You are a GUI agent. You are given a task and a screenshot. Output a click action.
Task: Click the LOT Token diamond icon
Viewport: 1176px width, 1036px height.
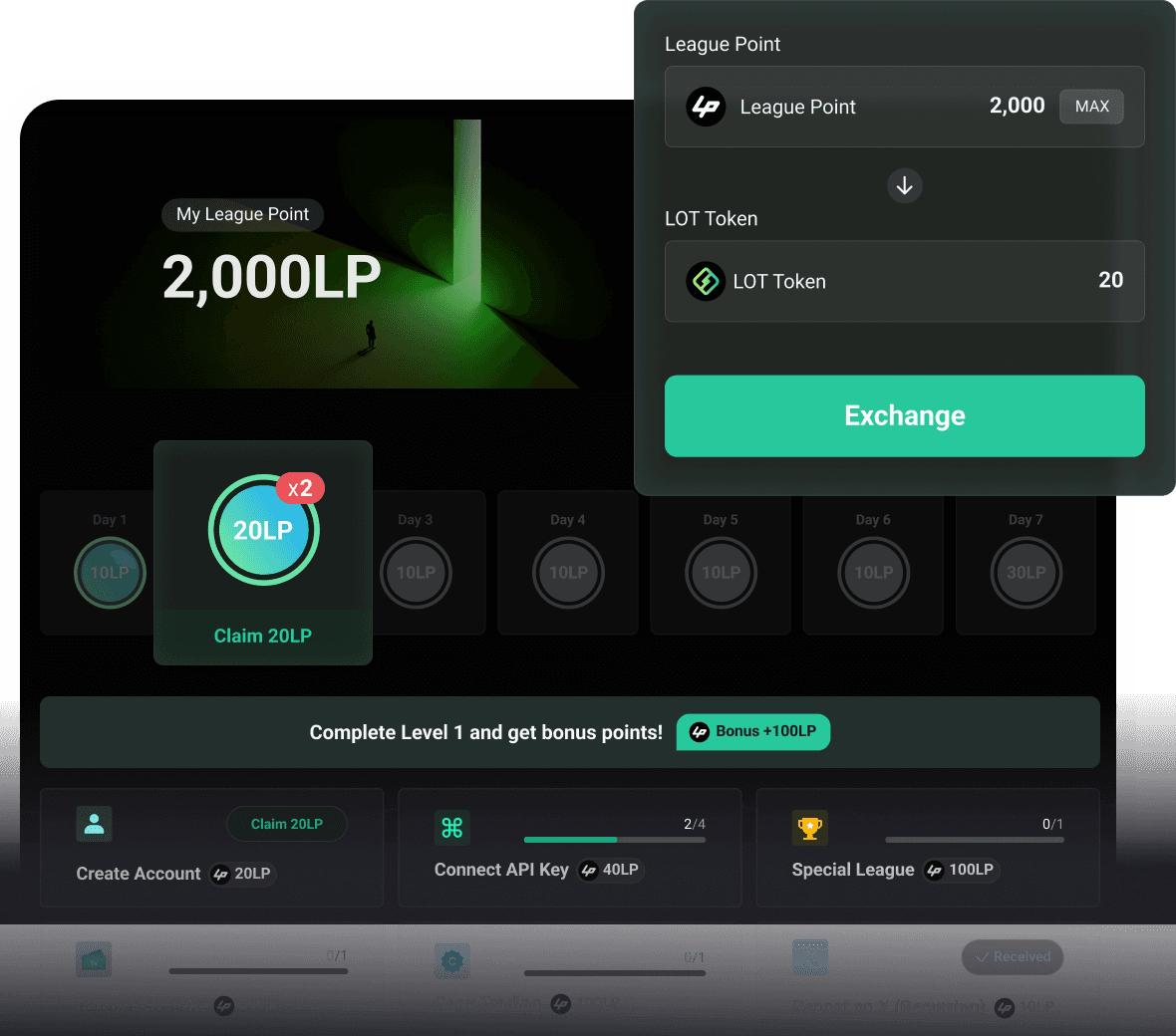(x=705, y=281)
